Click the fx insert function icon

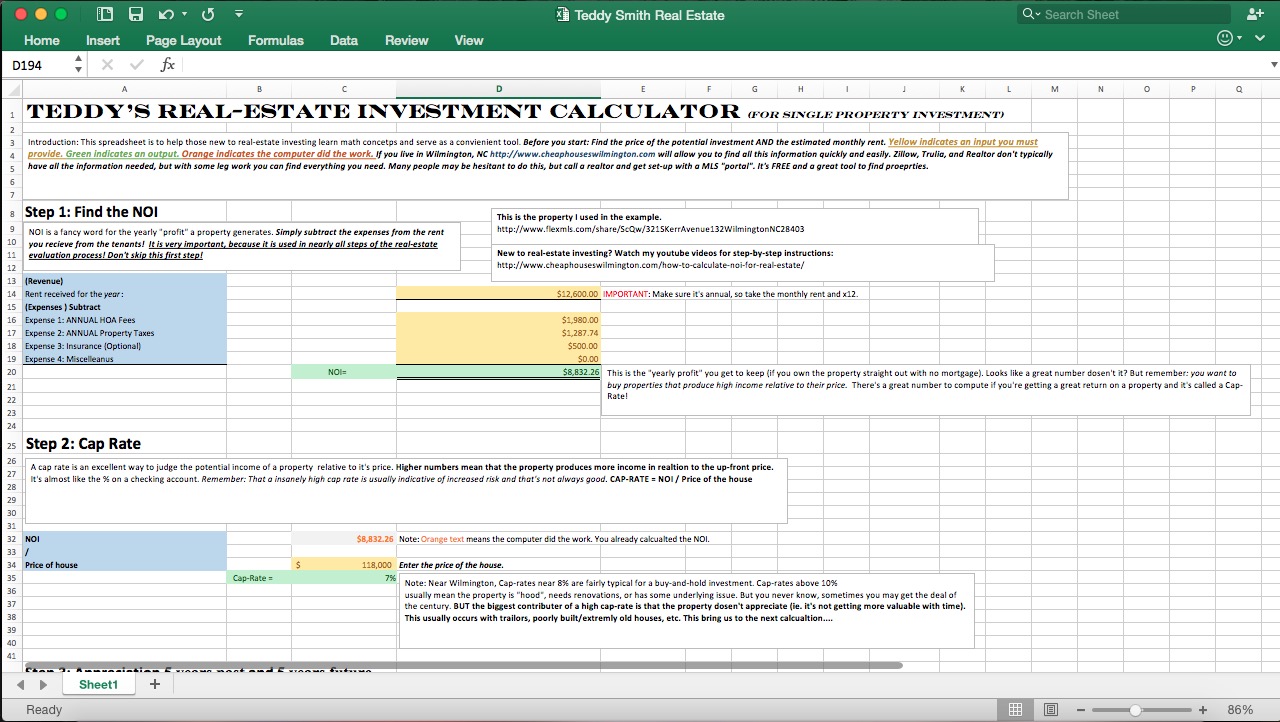coord(168,64)
